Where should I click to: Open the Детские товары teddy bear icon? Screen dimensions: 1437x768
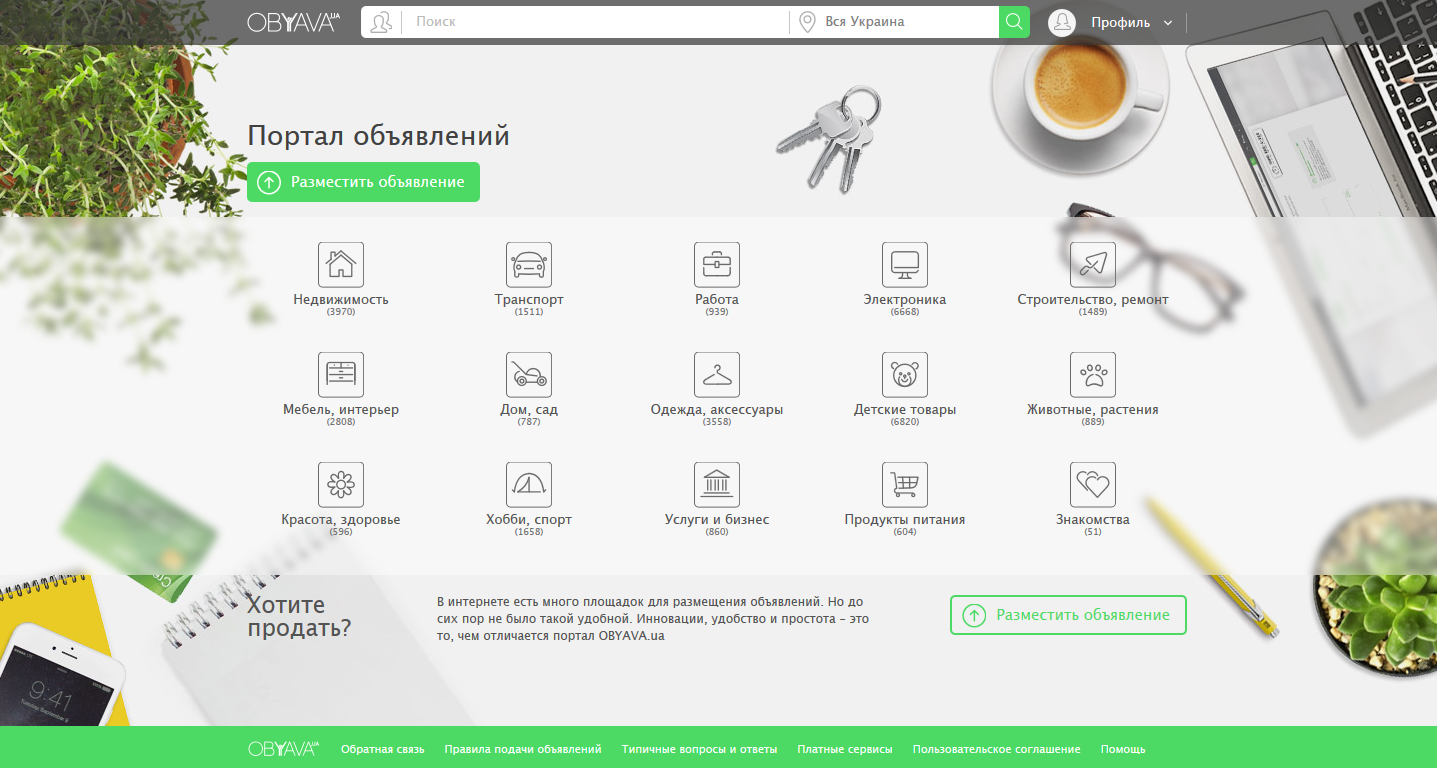(x=905, y=375)
